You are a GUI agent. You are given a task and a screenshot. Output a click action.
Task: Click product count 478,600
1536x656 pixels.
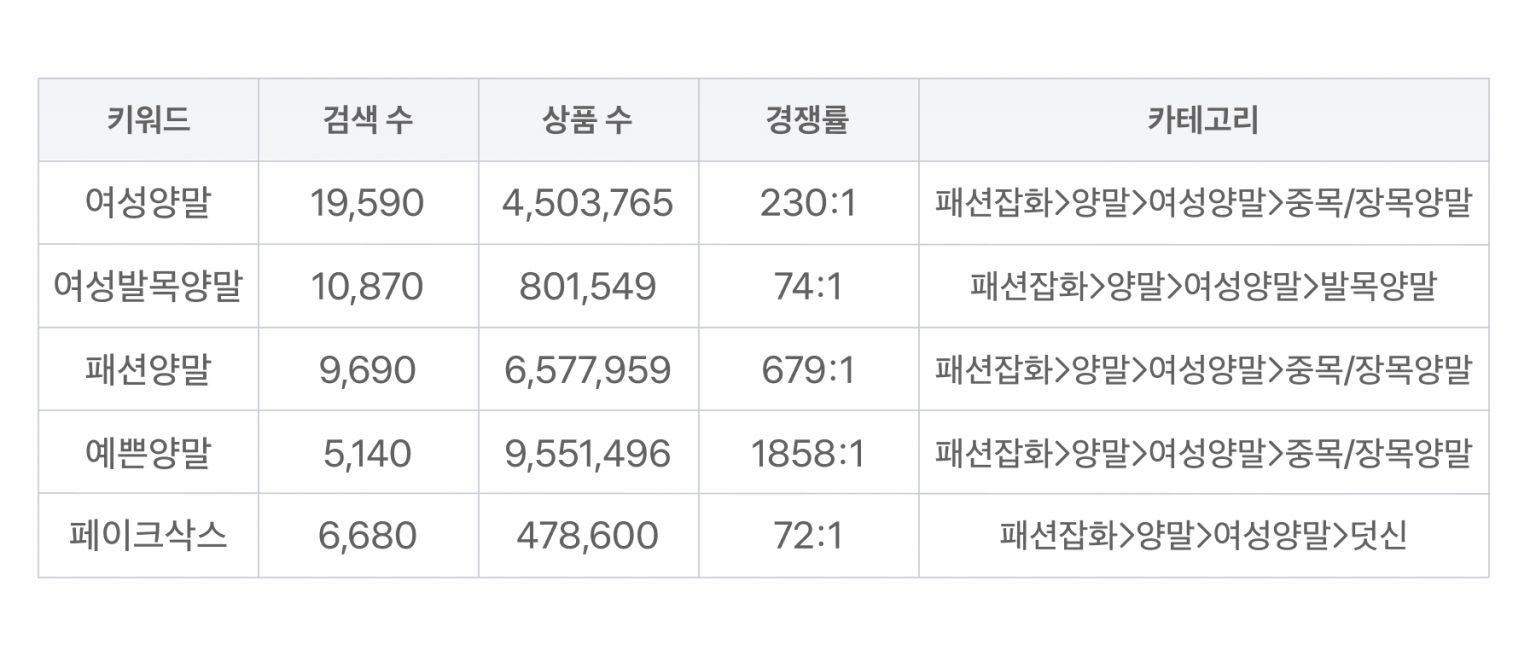click(588, 536)
